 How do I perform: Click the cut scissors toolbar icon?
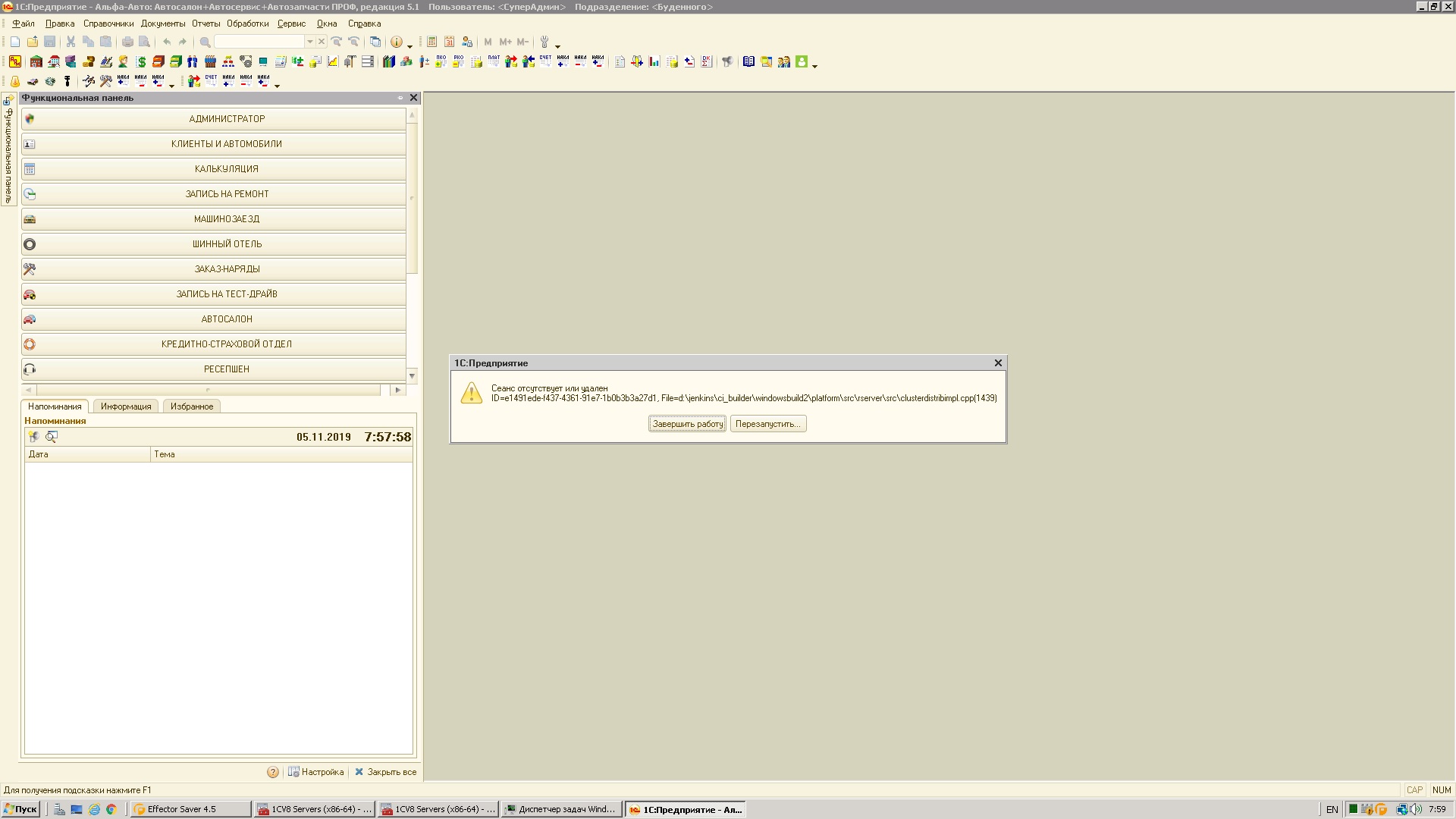(71, 42)
